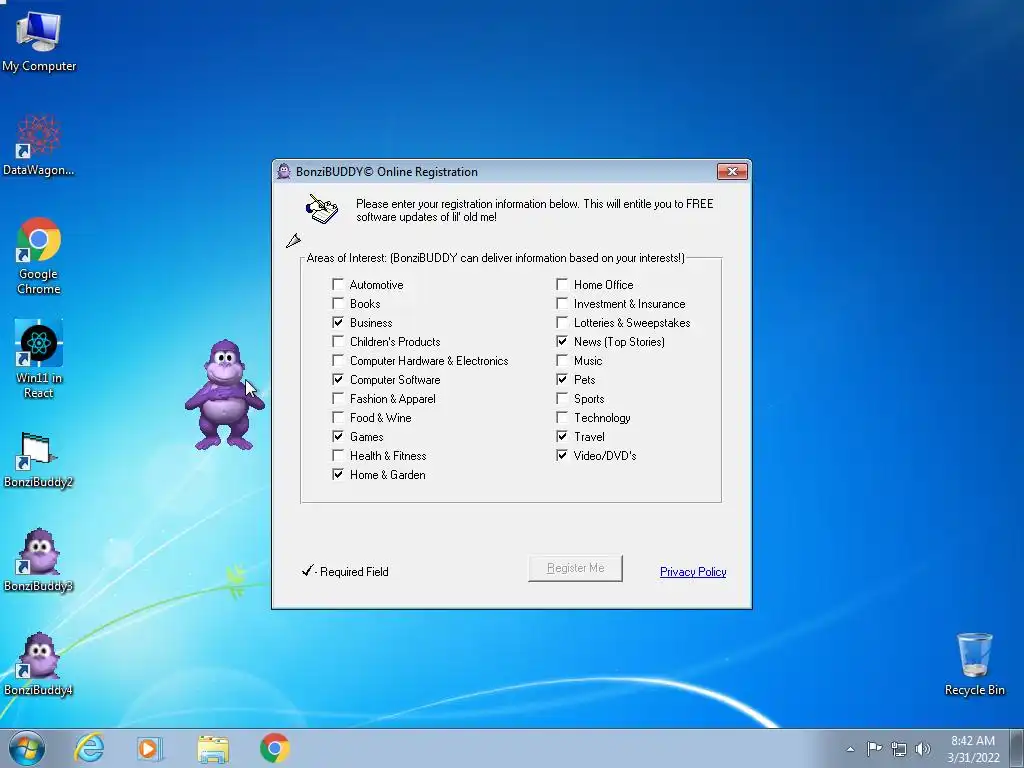Uncheck the Games checkbox
Screen dimensions: 1024x768
(x=338, y=436)
